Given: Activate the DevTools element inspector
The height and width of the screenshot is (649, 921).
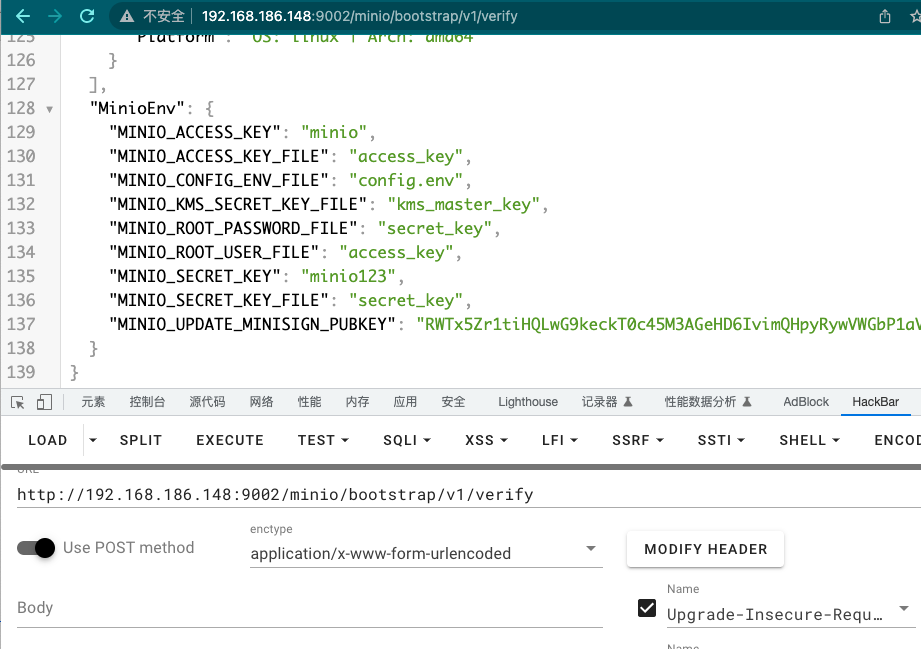Looking at the screenshot, I should coord(18,402).
